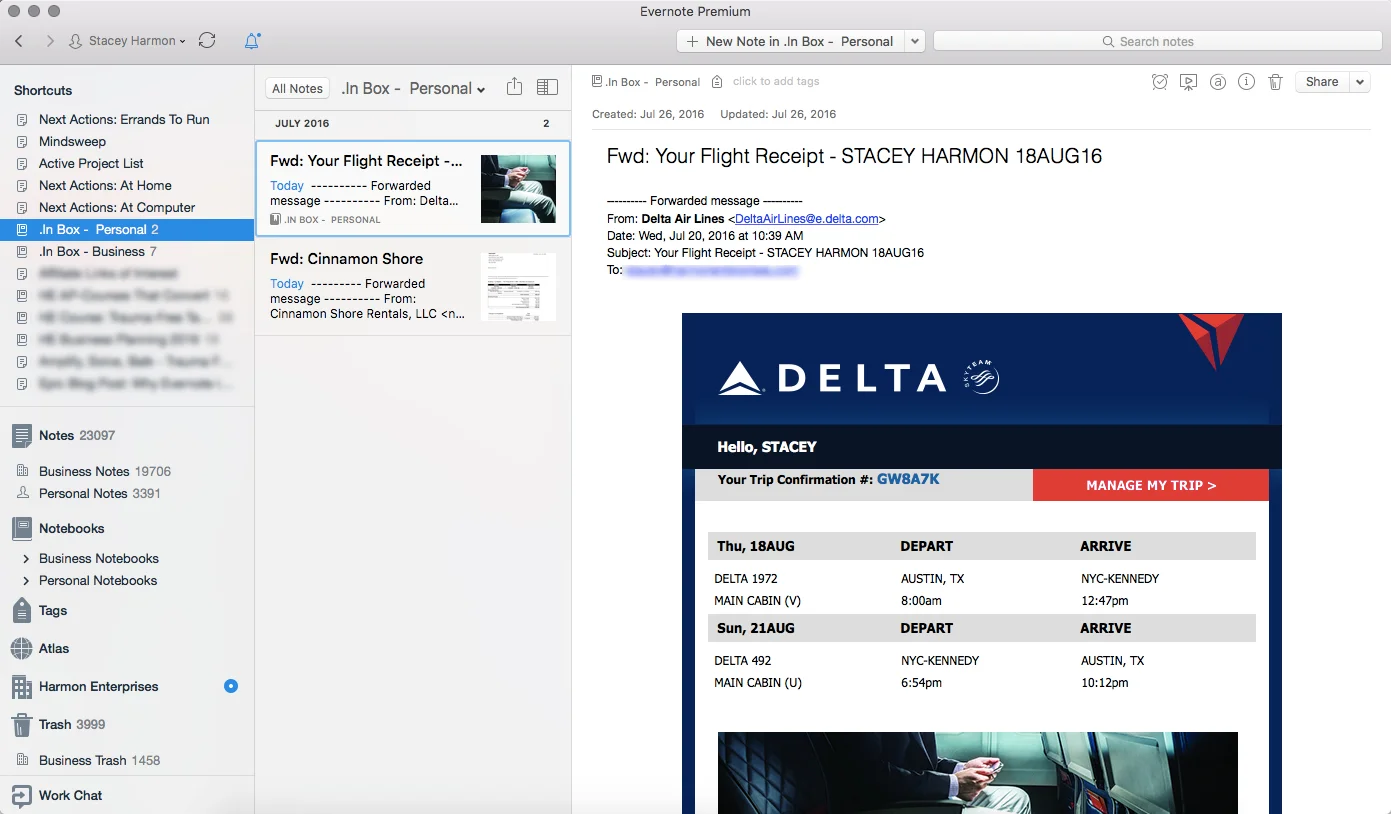Go forward with the right arrow

[x=50, y=41]
